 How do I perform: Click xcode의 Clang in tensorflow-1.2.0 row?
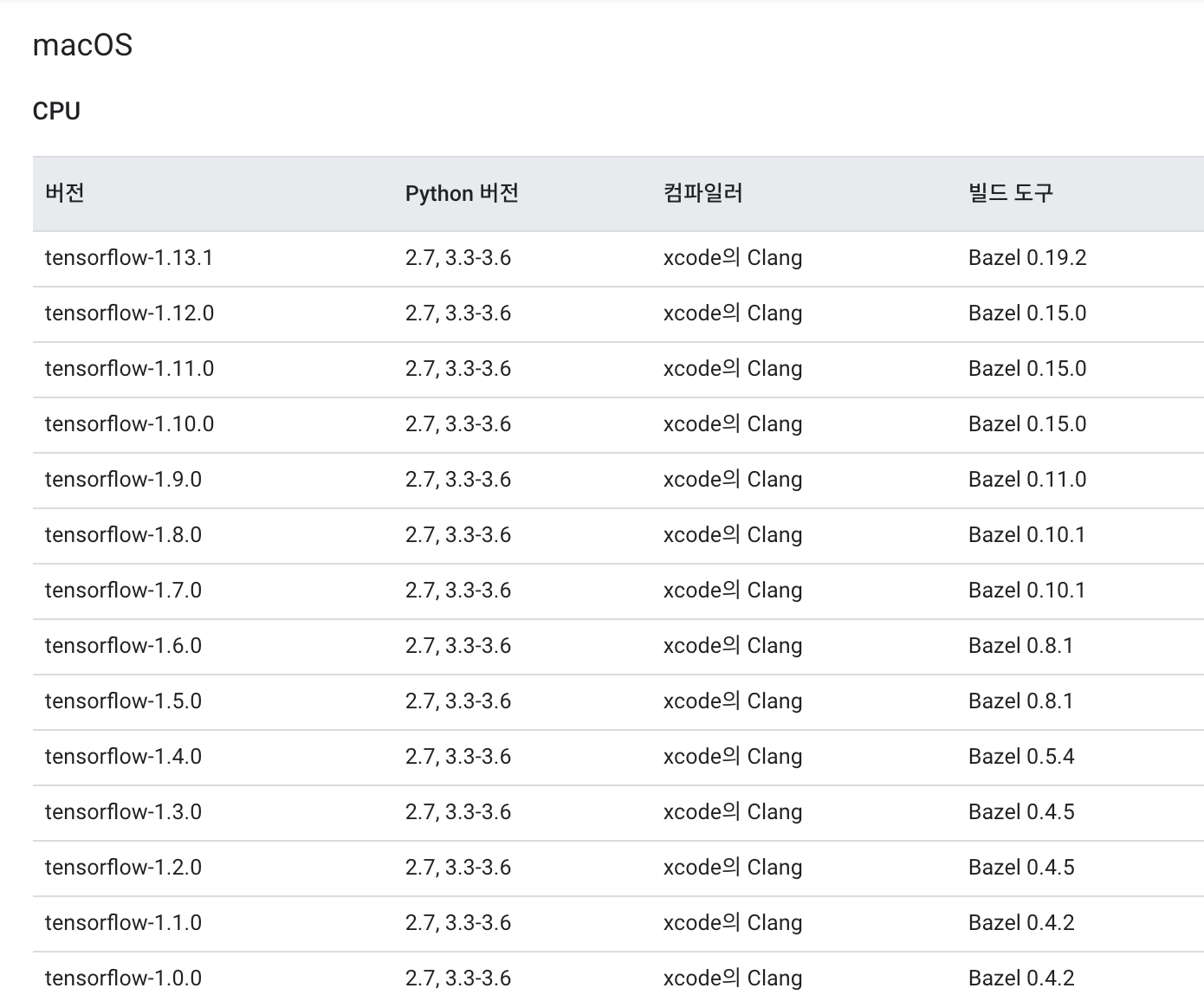coord(733,868)
